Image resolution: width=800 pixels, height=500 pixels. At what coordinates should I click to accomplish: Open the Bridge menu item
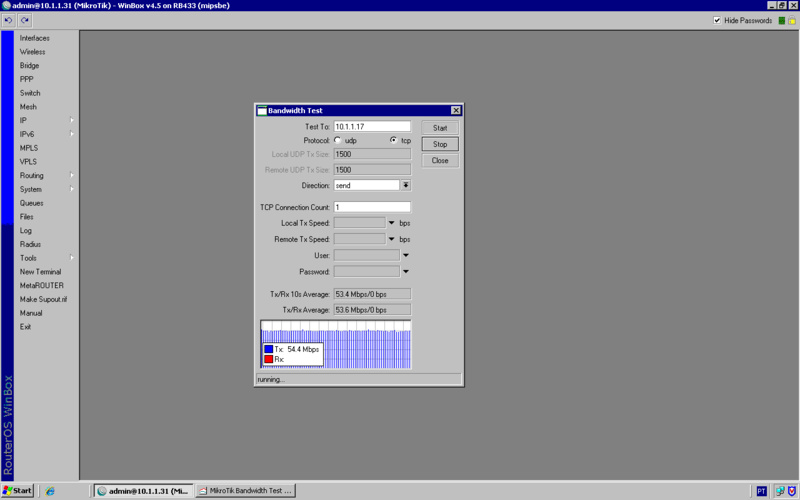29,66
